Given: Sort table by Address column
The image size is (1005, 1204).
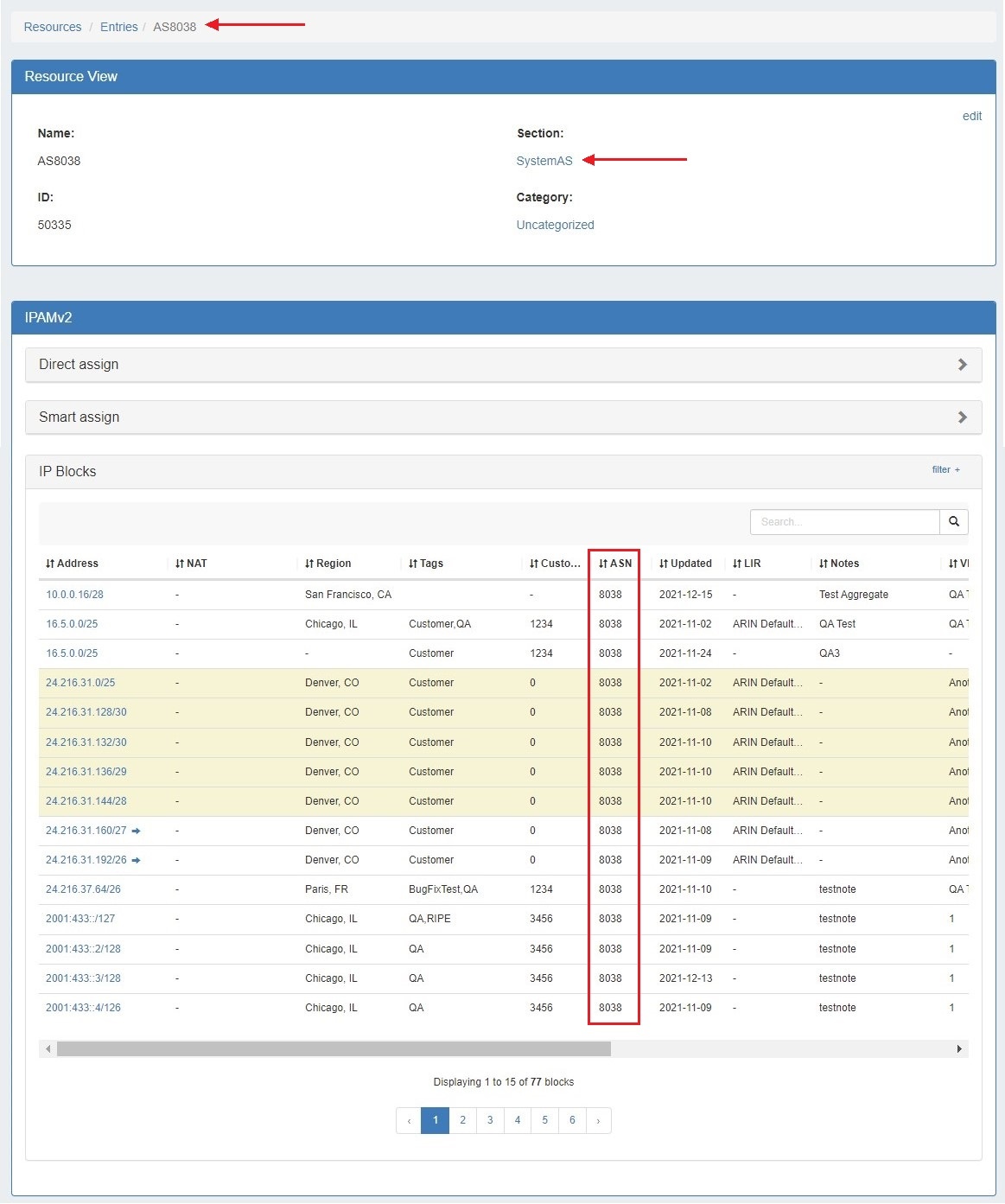Looking at the screenshot, I should (72, 564).
